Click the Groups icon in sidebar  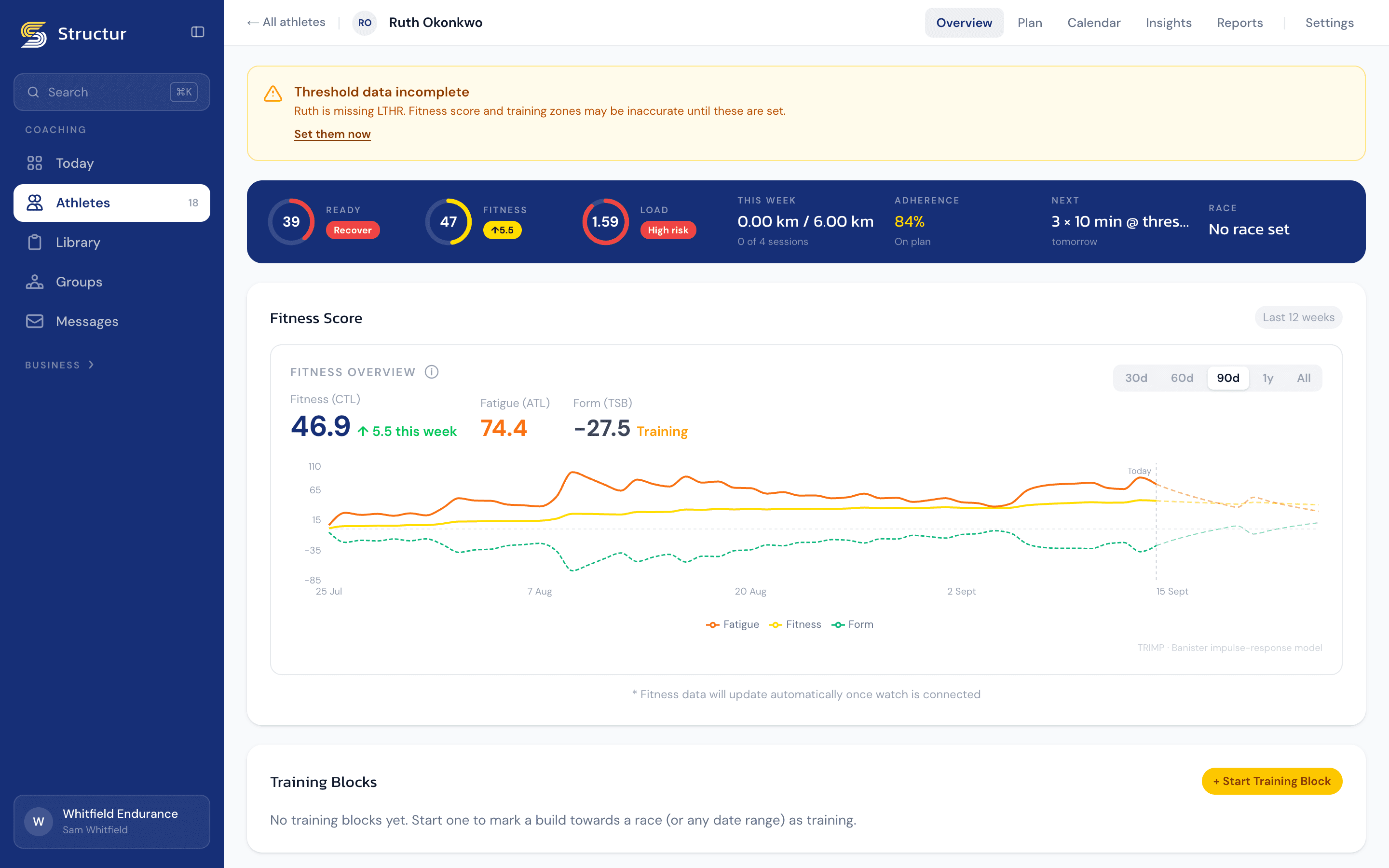click(x=34, y=282)
